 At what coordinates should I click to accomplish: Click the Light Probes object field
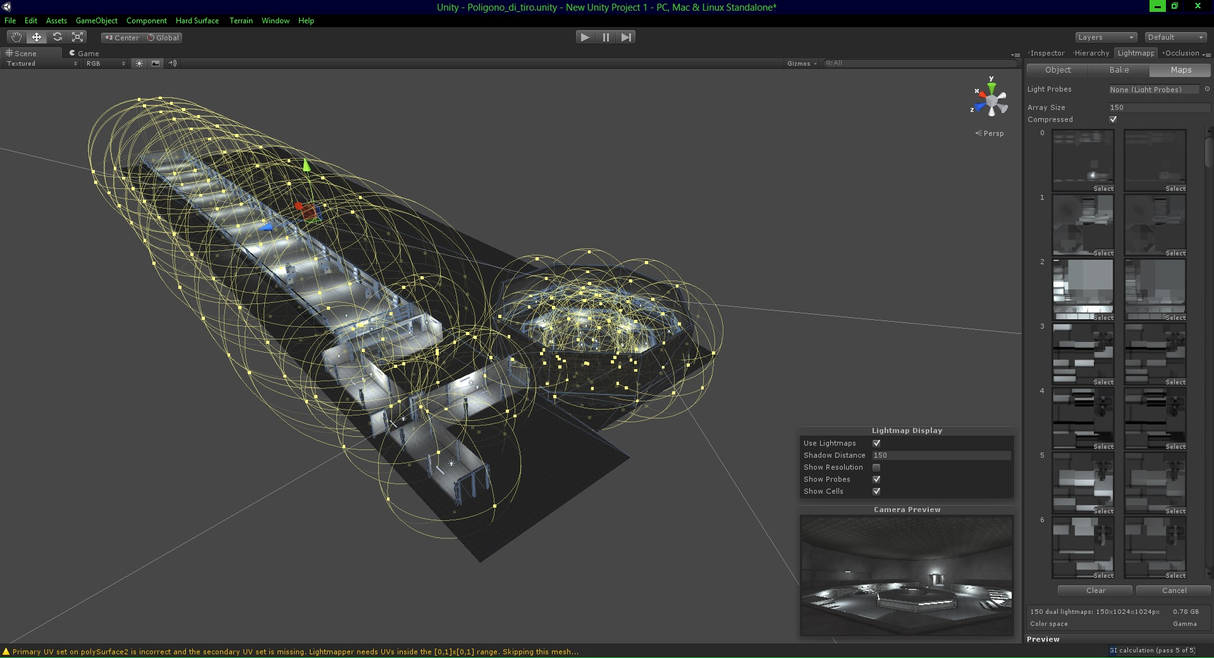point(1153,89)
